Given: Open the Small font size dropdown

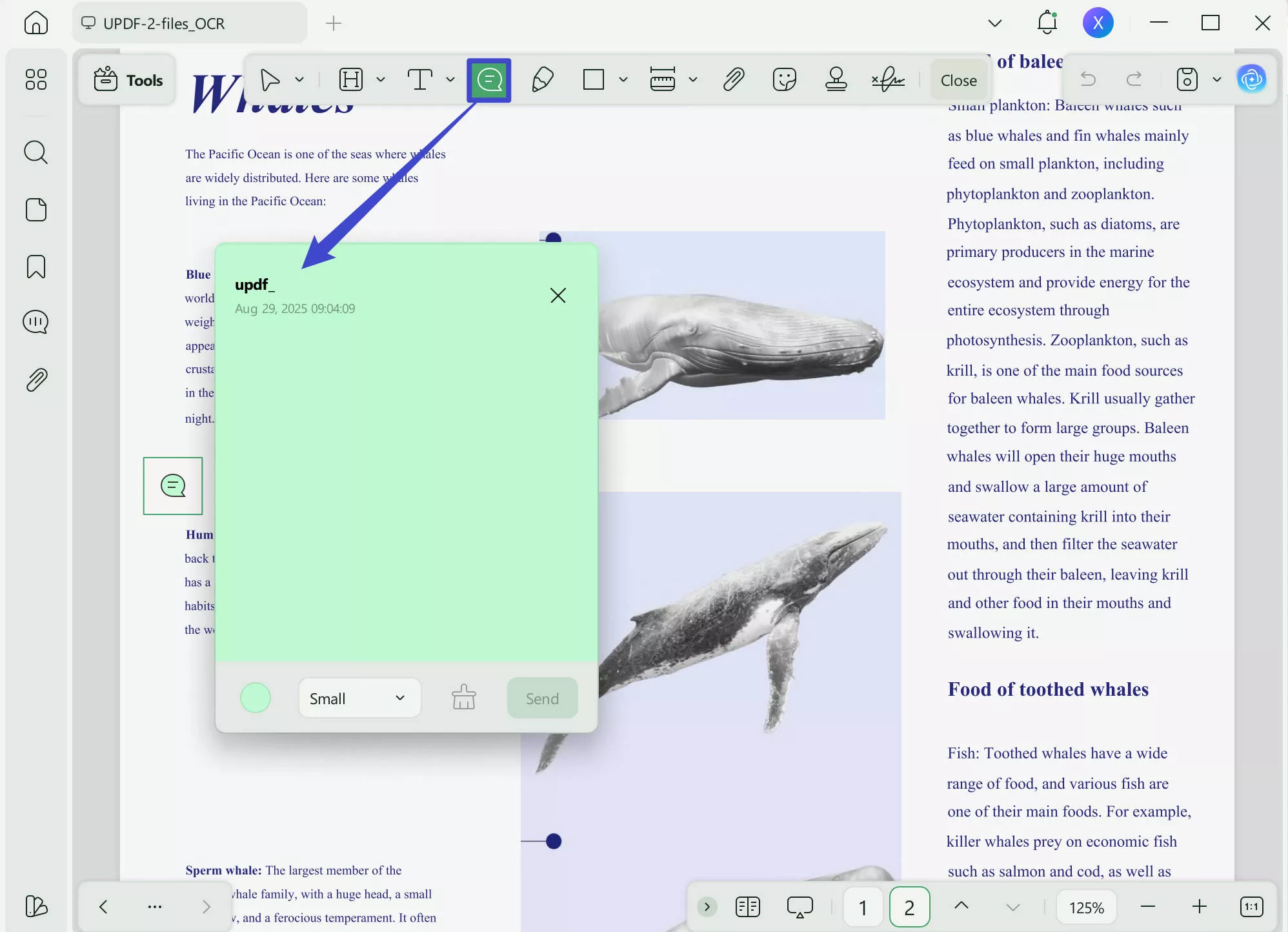Looking at the screenshot, I should click(359, 698).
